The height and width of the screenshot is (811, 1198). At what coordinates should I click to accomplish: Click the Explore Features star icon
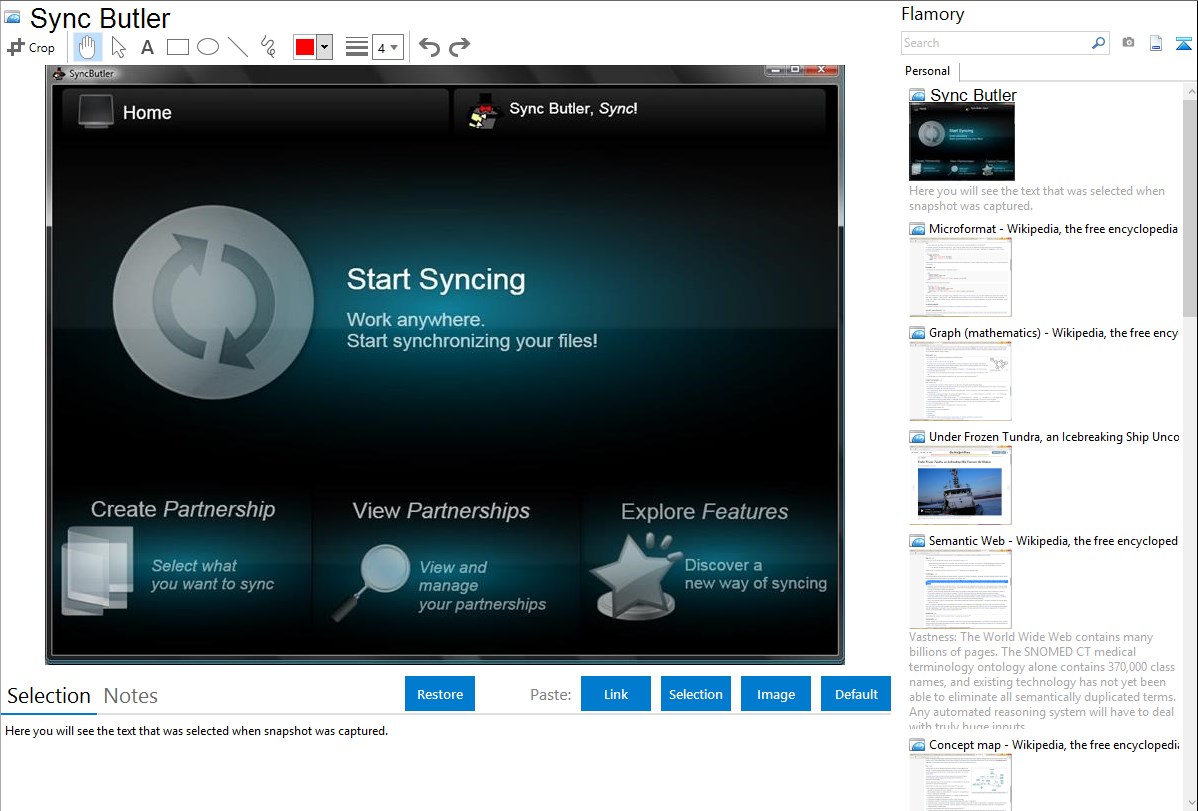click(636, 576)
